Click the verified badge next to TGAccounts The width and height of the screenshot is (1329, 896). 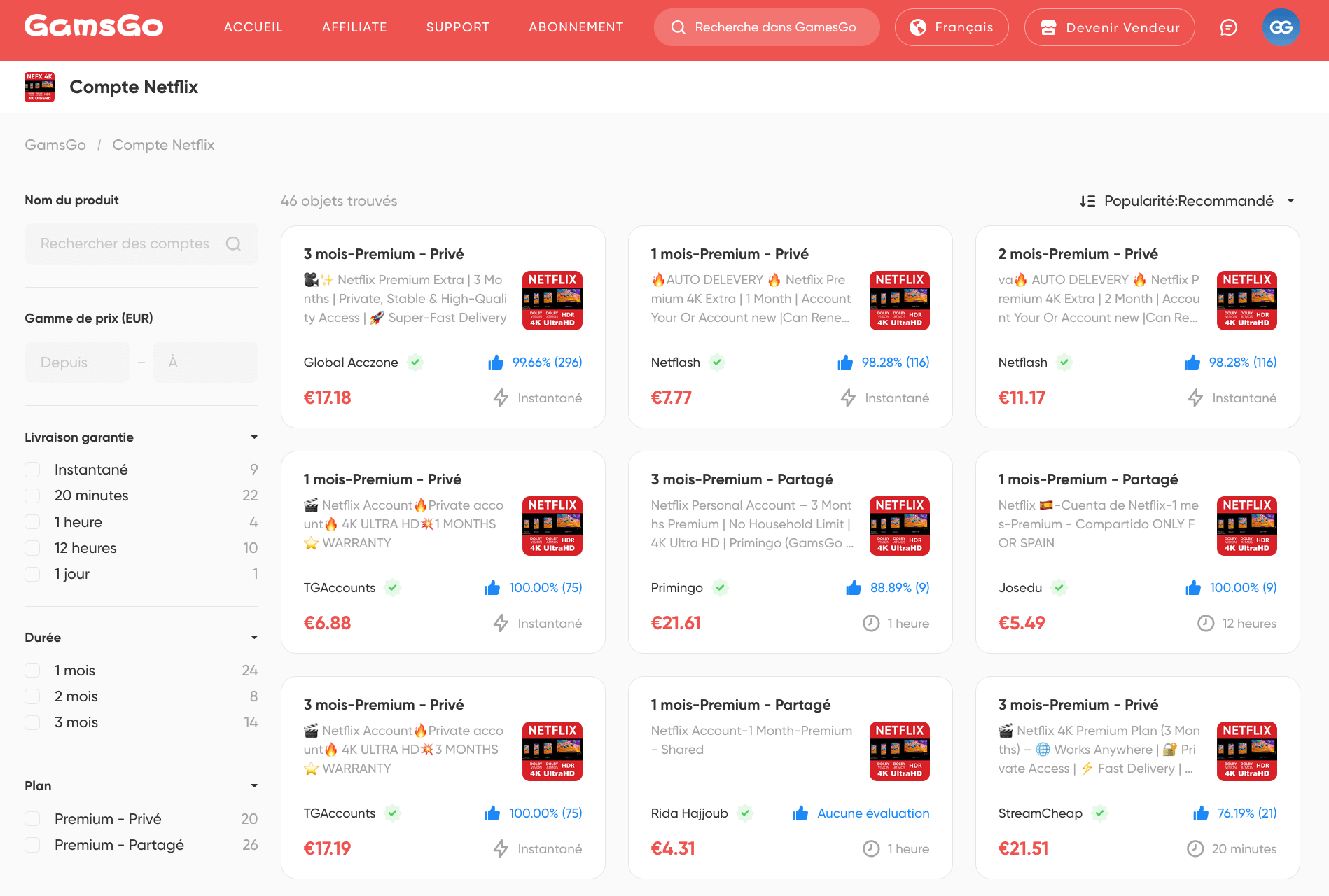click(392, 588)
